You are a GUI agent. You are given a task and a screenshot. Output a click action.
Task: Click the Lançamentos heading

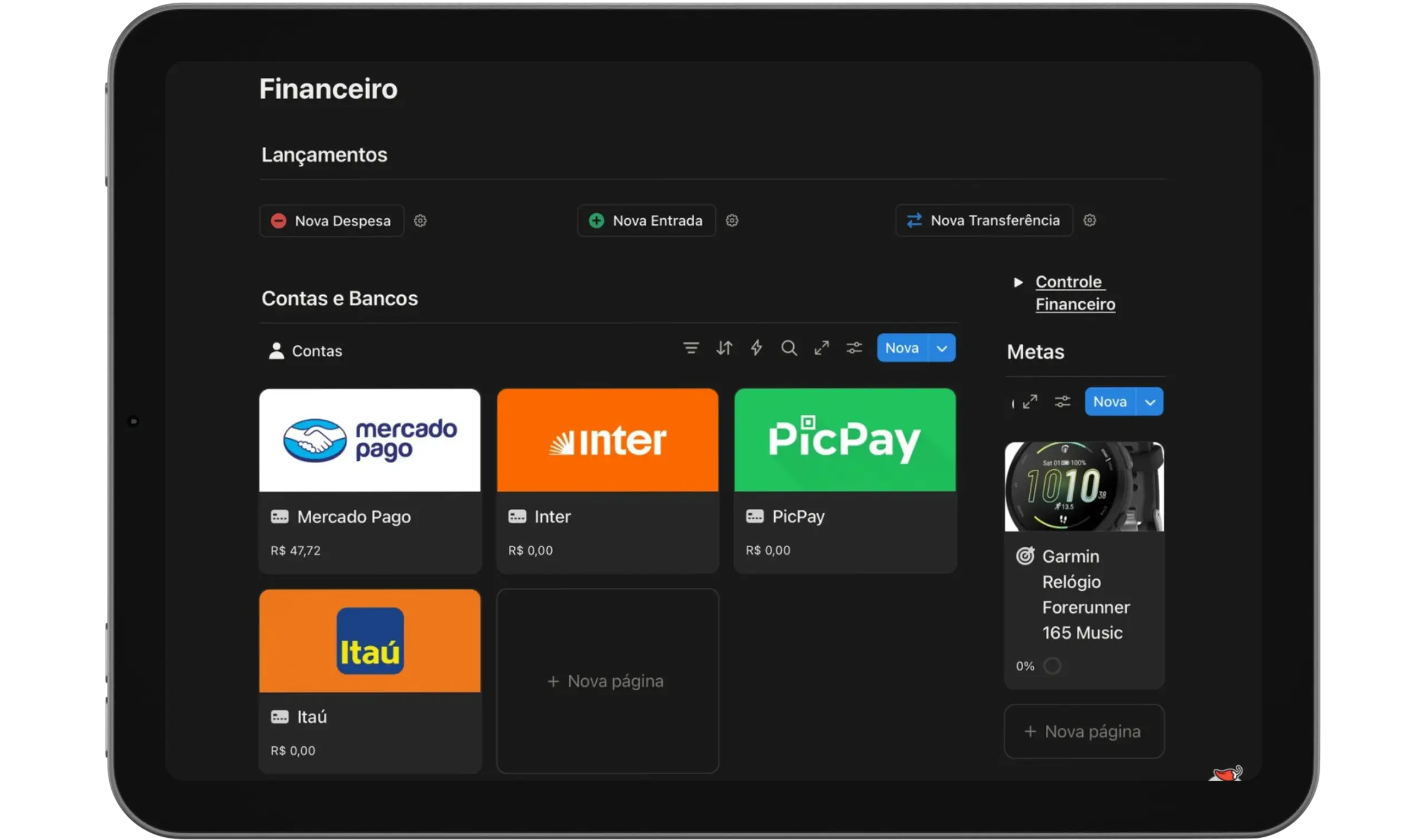325,155
